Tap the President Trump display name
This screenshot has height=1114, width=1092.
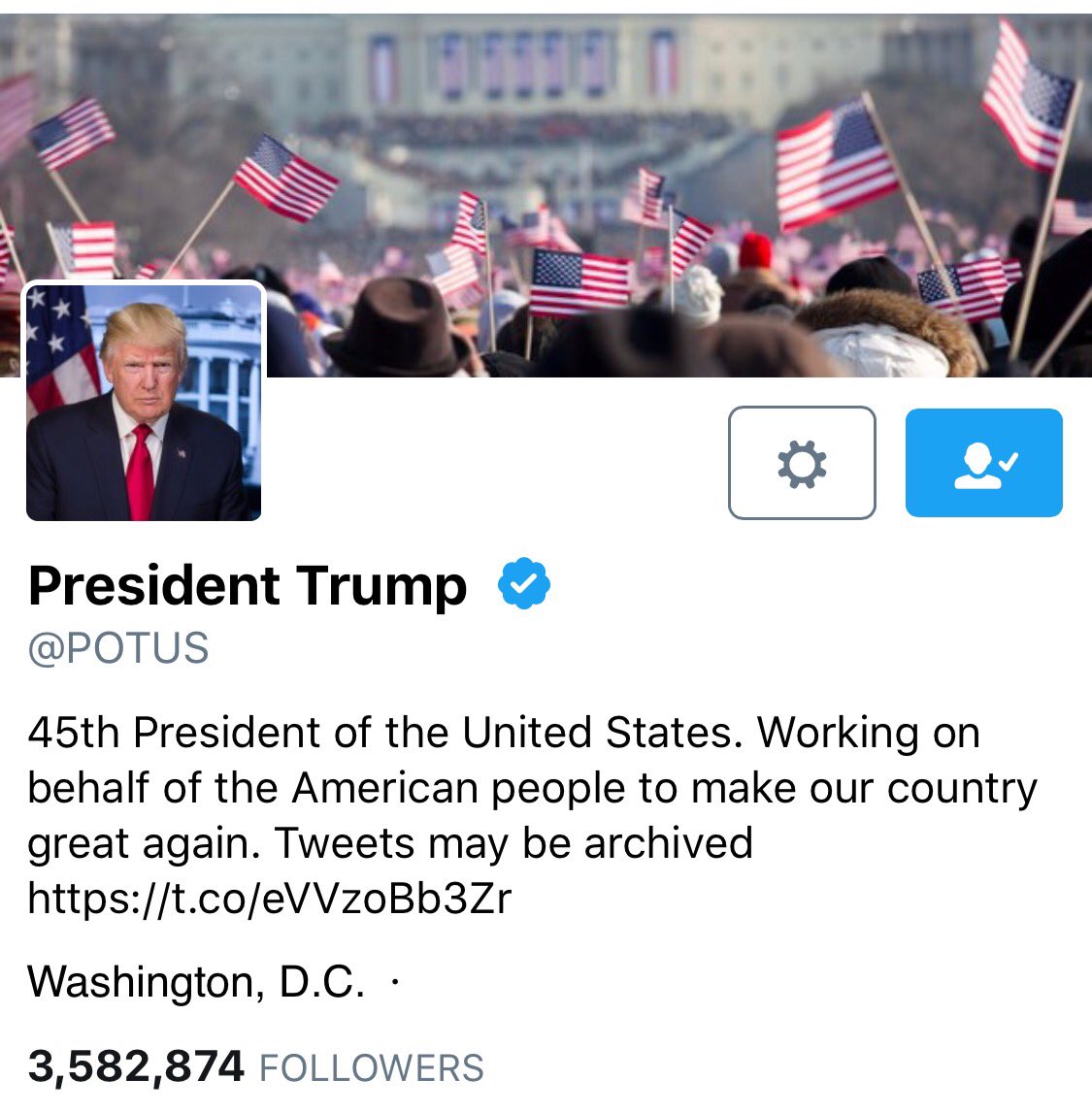(248, 586)
